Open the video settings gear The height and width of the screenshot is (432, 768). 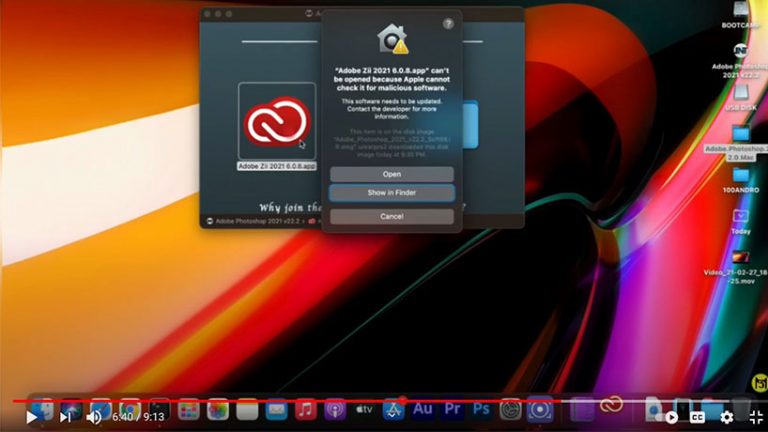[x=727, y=417]
